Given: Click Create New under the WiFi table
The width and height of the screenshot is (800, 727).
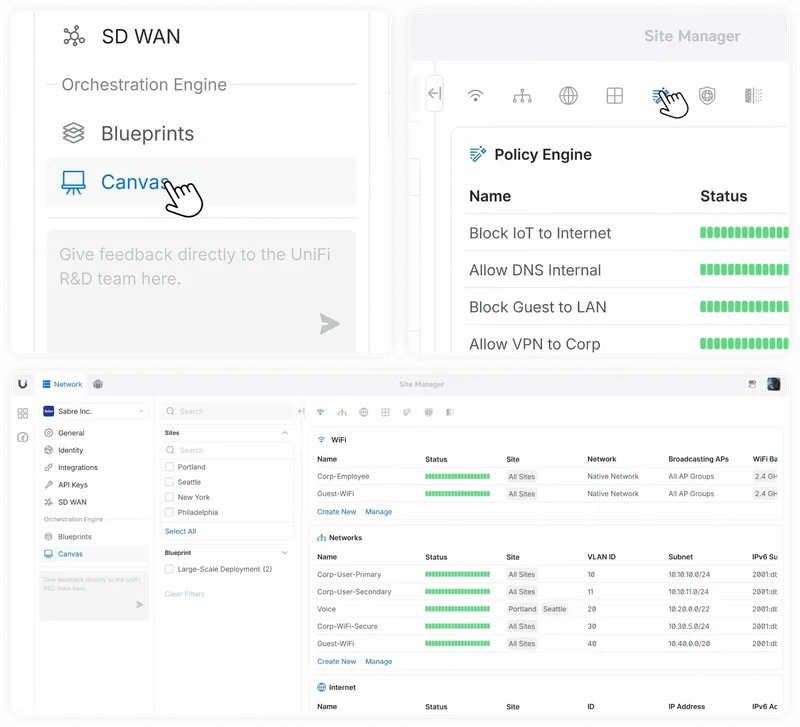Looking at the screenshot, I should (x=337, y=512).
